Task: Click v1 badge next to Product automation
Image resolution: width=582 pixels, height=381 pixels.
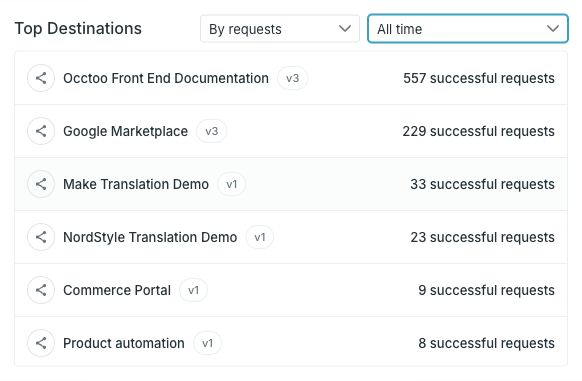Action: point(207,343)
